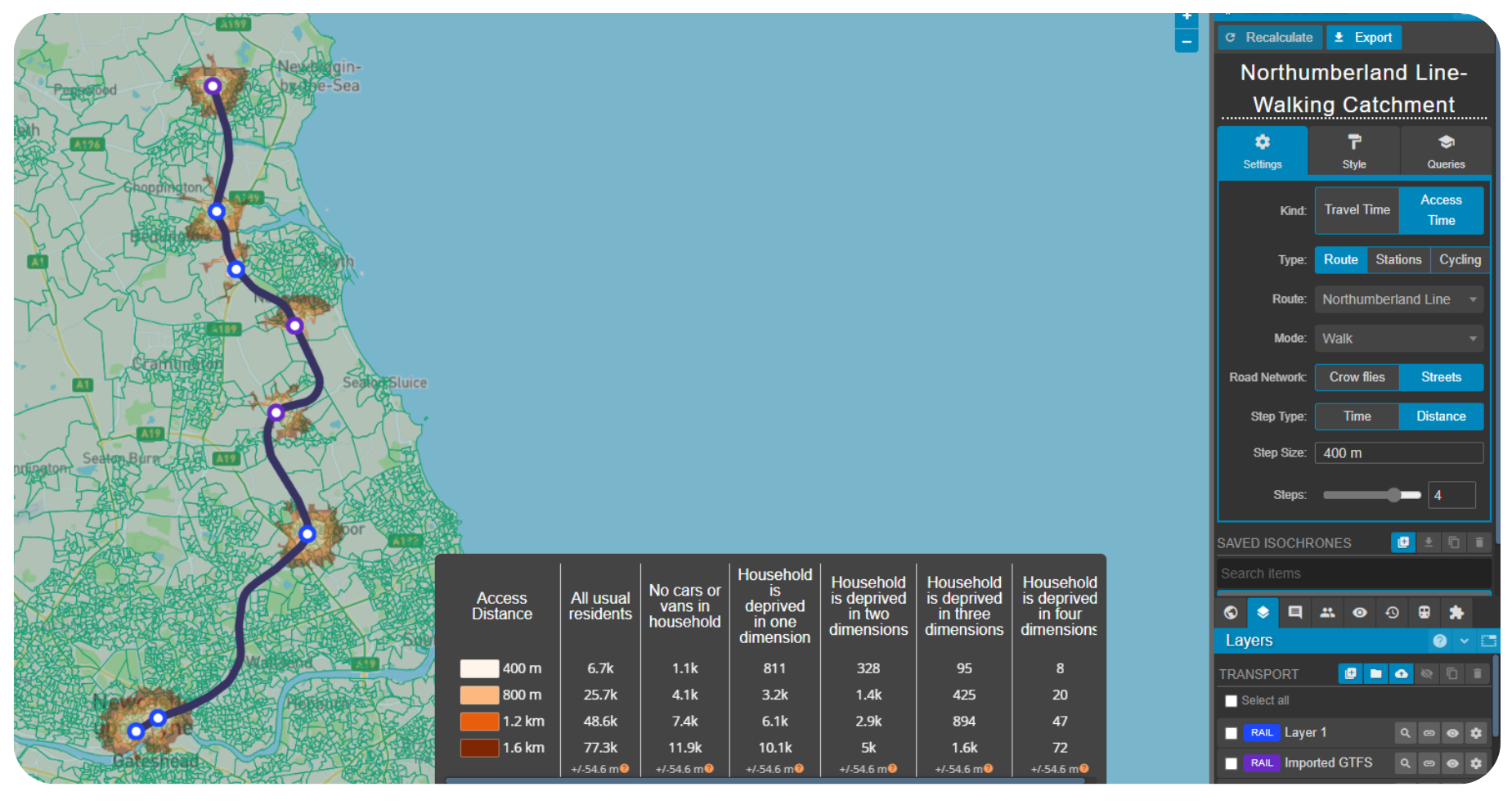Screen dimensions: 1512x805
Task: Select Access Time kind
Action: pyautogui.click(x=1441, y=210)
